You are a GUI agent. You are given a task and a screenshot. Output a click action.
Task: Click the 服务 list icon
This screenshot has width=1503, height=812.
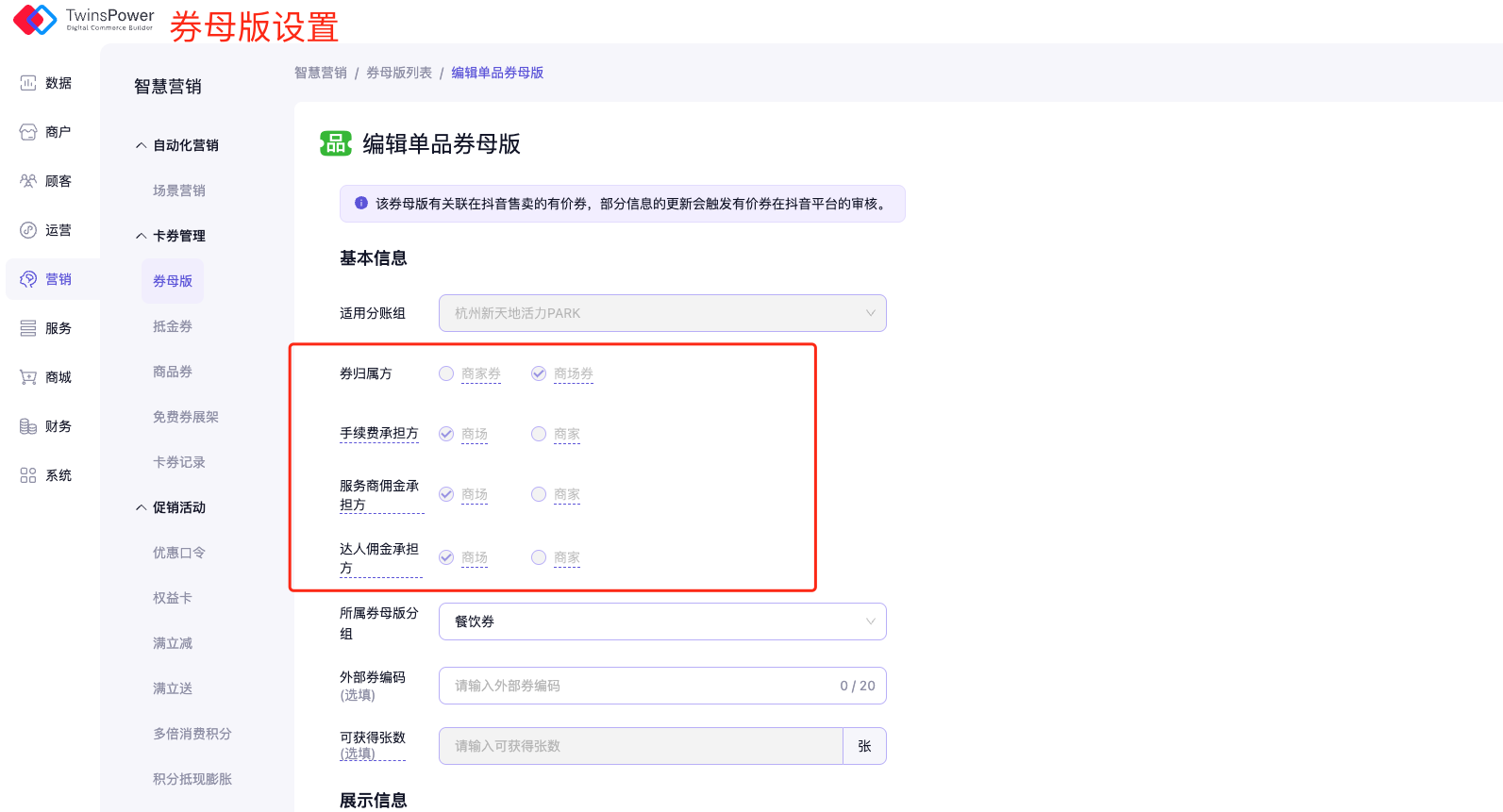point(28,328)
